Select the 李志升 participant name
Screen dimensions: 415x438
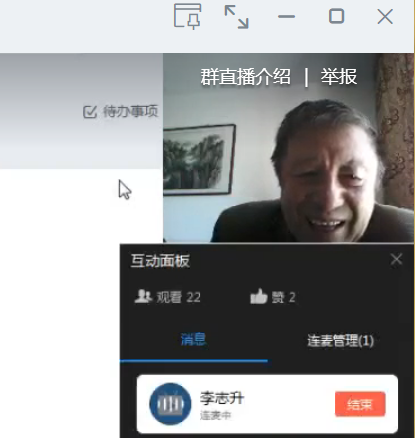click(222, 398)
